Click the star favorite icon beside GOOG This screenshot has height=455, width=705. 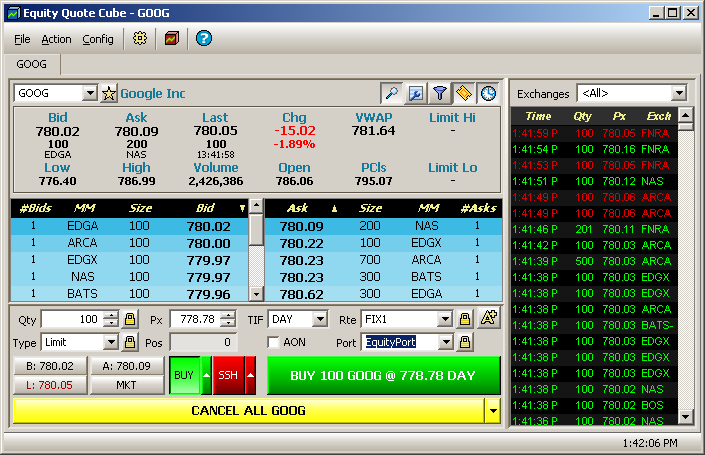tap(108, 94)
